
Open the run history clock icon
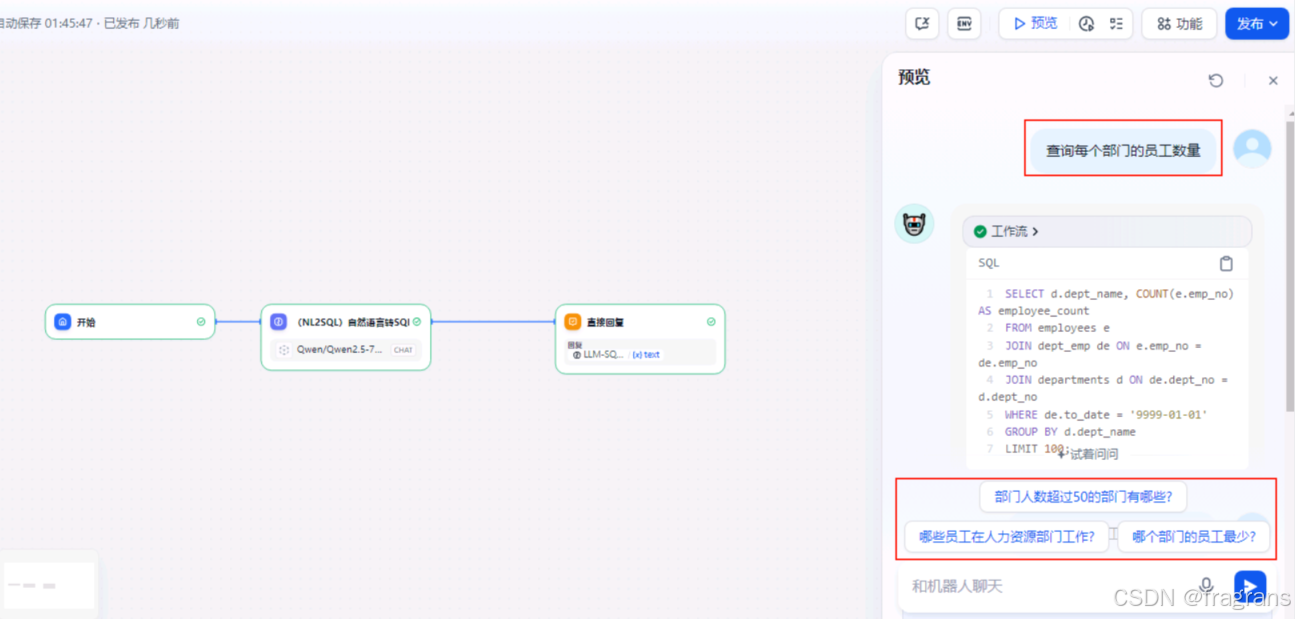(x=1087, y=24)
